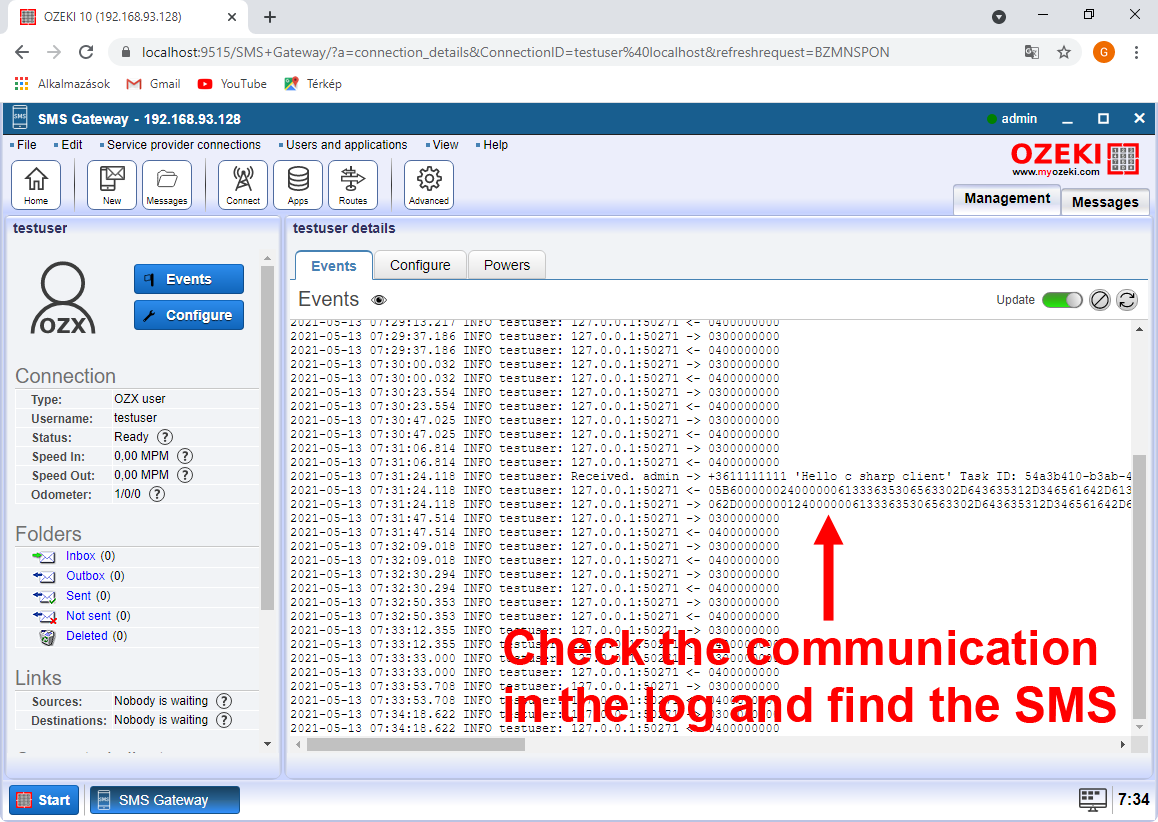Image resolution: width=1158 pixels, height=822 pixels.
Task: Click the left panel vertical scrollbar thumb
Action: pos(267,438)
